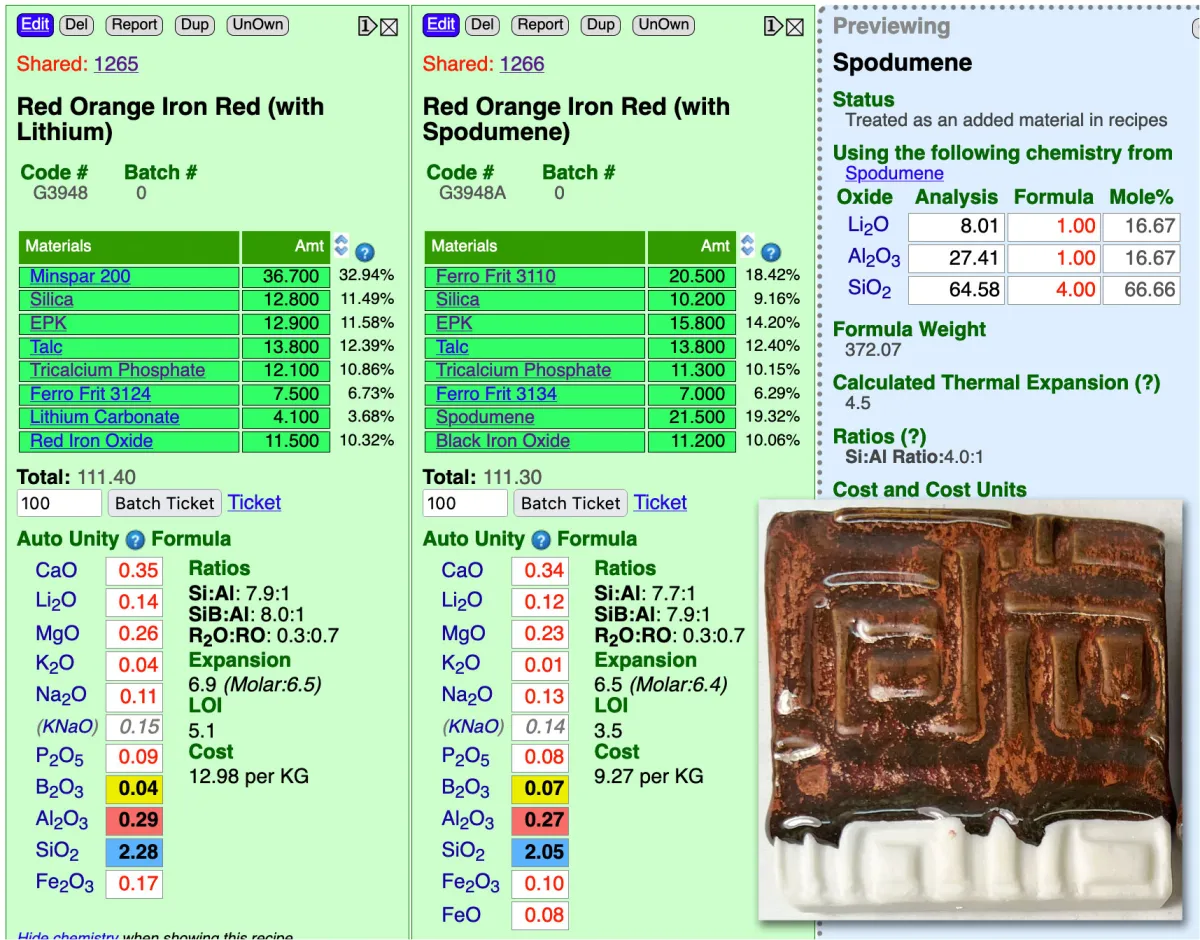Open Spodumene chemistry link in preview panel
The image size is (1200, 940).
(x=894, y=173)
